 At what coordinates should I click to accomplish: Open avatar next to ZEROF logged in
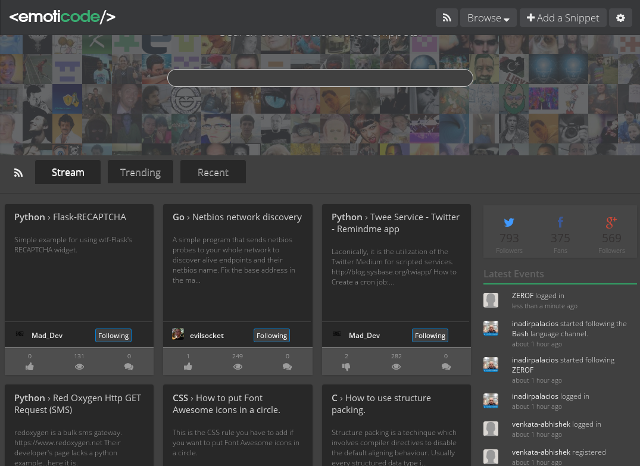[491, 300]
